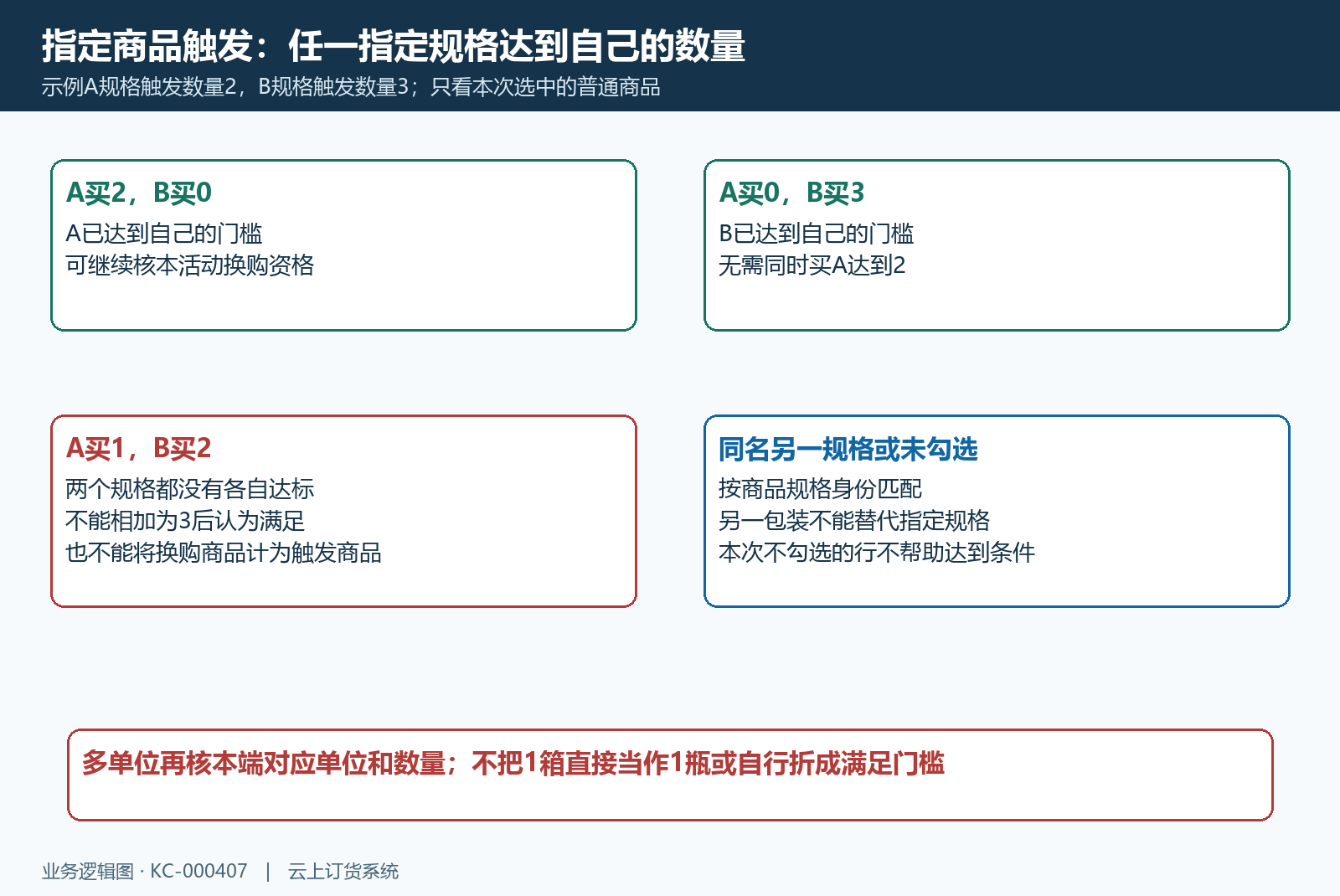
Task: Click the title '指定商品触发：任一指定规格达到自己的数量'
Action: point(394,45)
